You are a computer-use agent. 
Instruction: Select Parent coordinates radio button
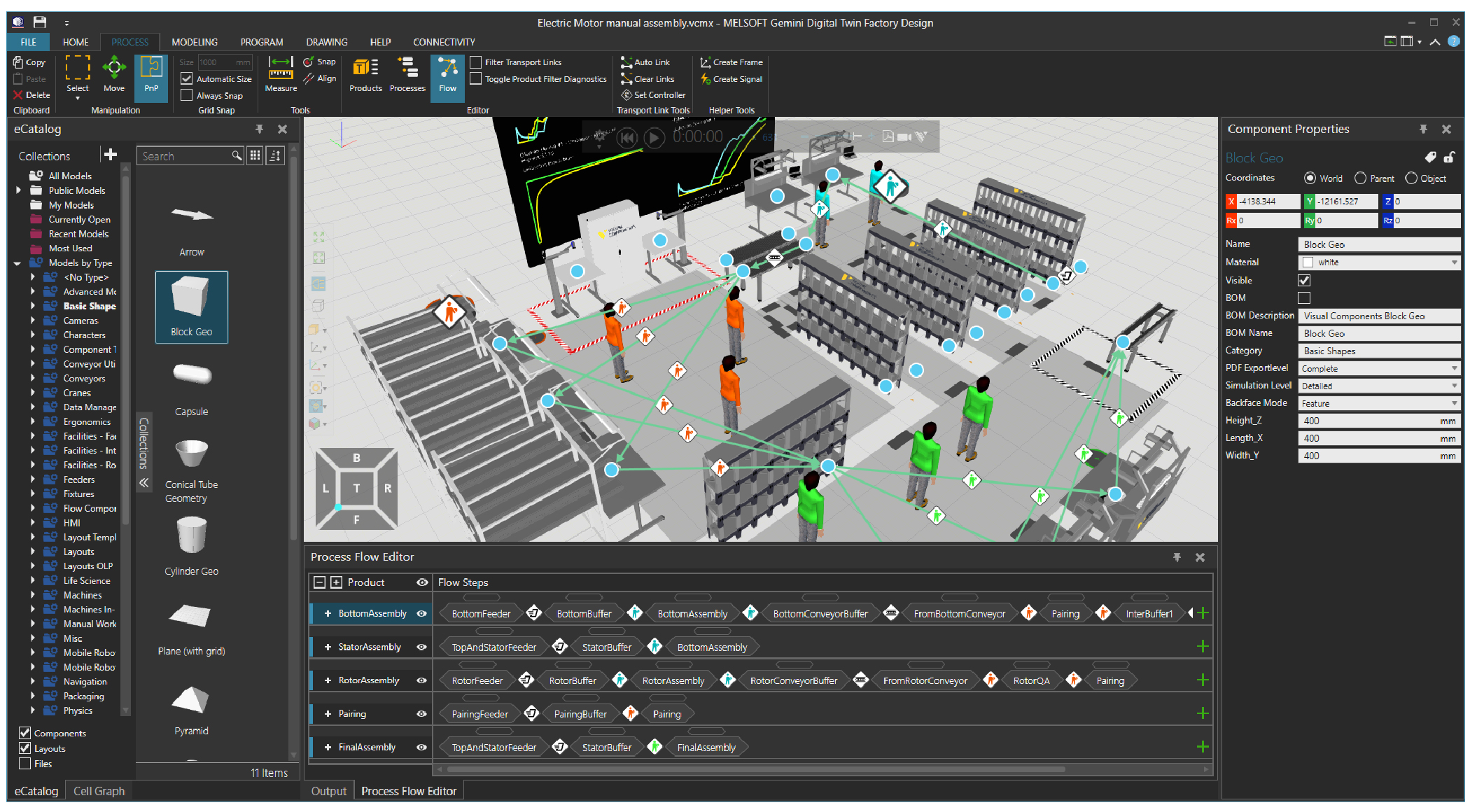1360,178
